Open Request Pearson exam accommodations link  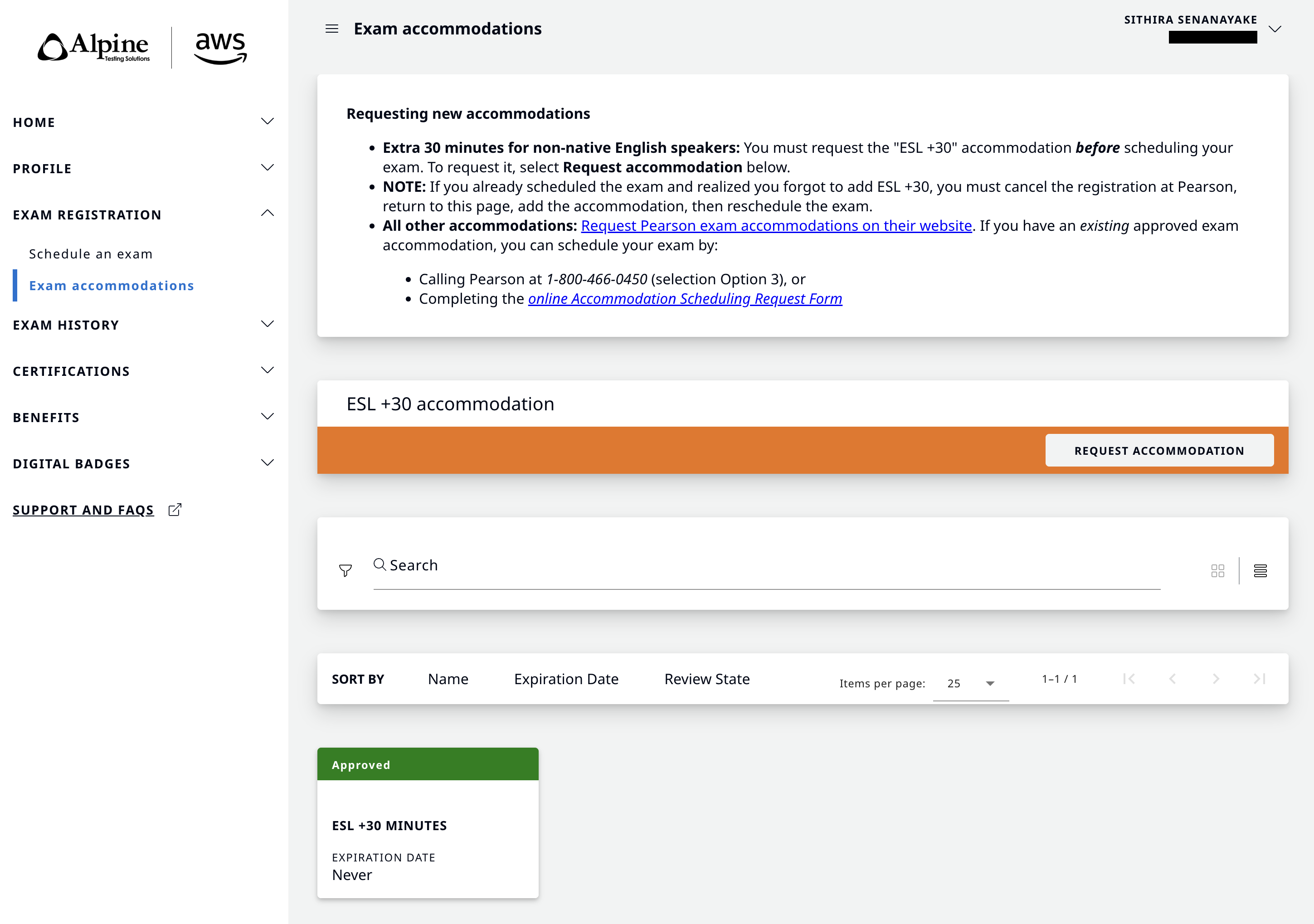(x=776, y=226)
